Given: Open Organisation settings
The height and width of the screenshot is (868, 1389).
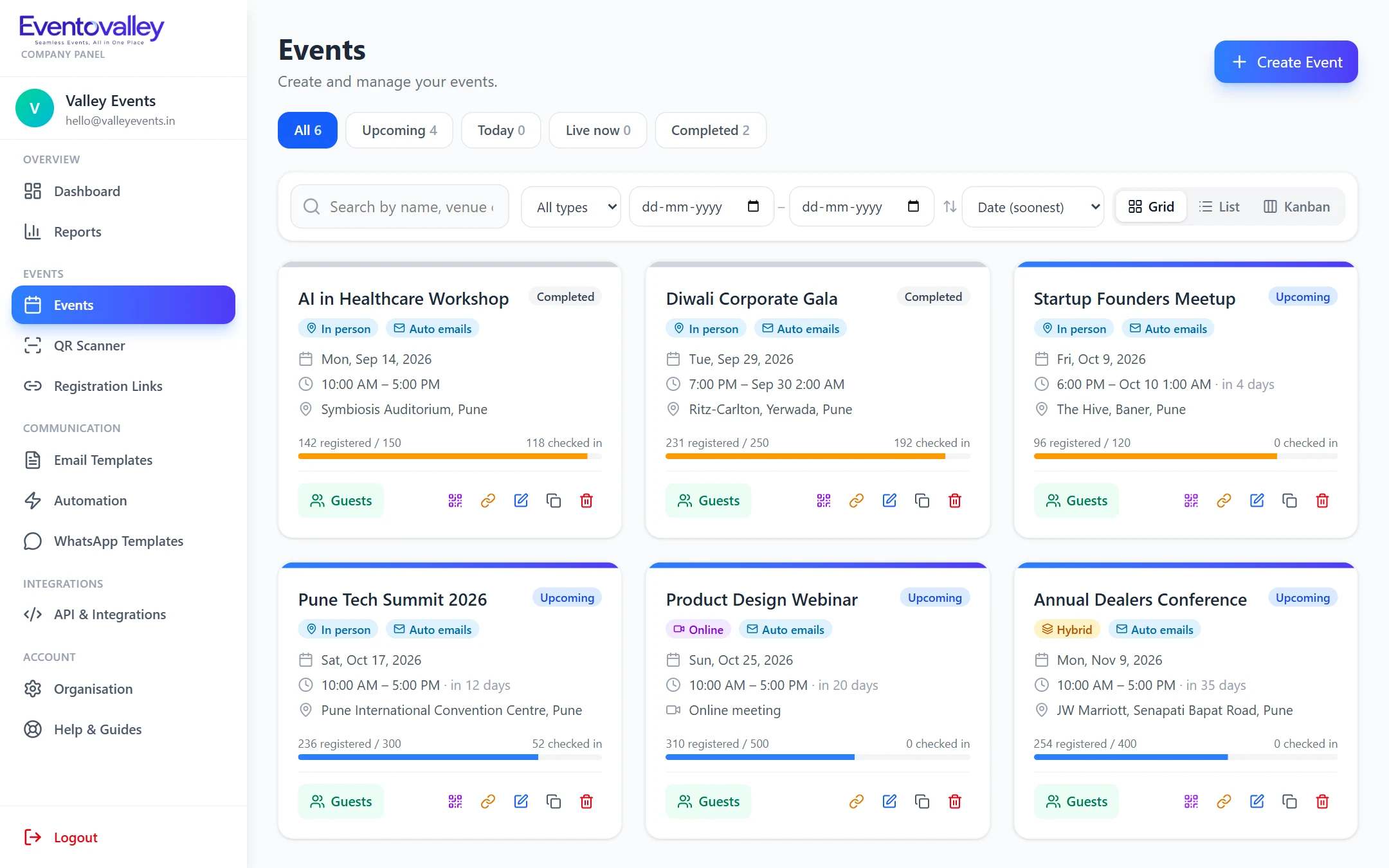Looking at the screenshot, I should coord(123,689).
